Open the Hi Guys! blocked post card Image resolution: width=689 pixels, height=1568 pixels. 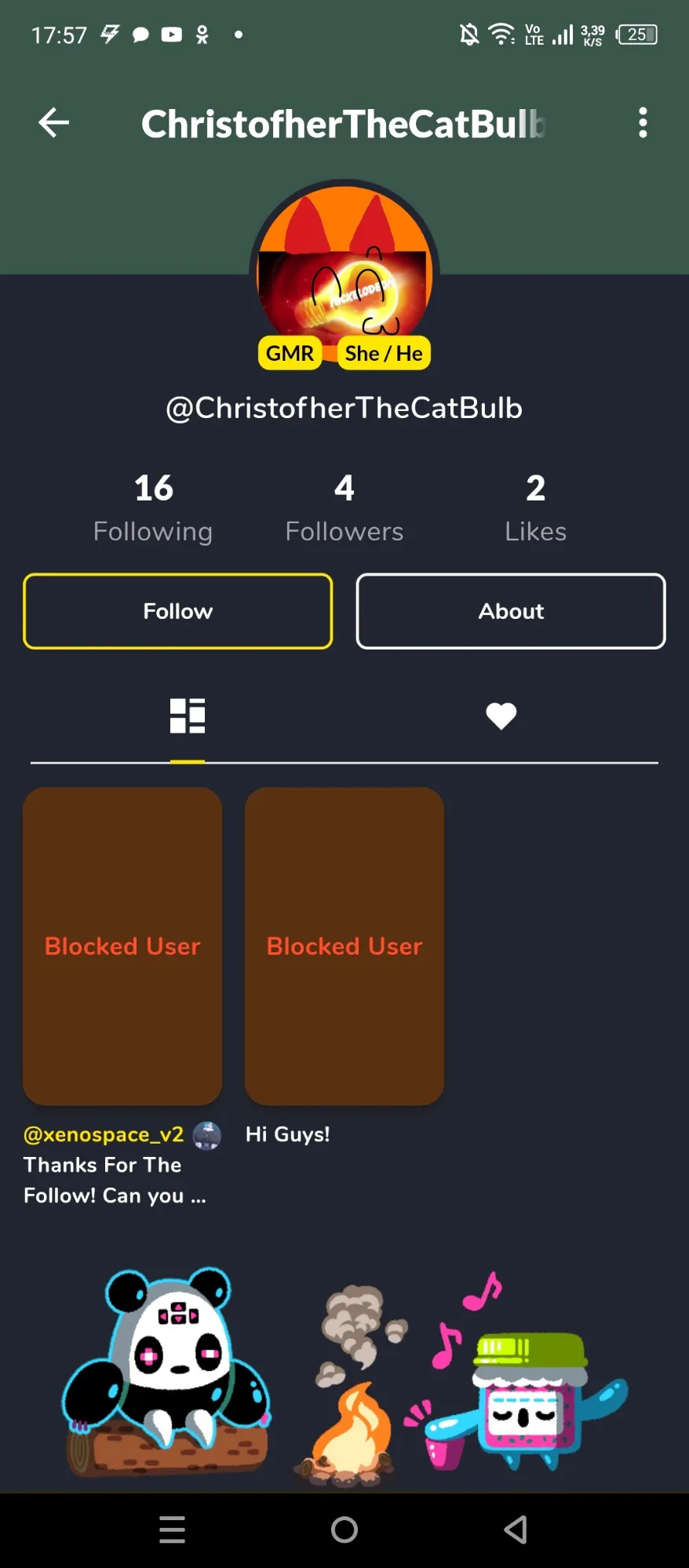click(x=344, y=946)
